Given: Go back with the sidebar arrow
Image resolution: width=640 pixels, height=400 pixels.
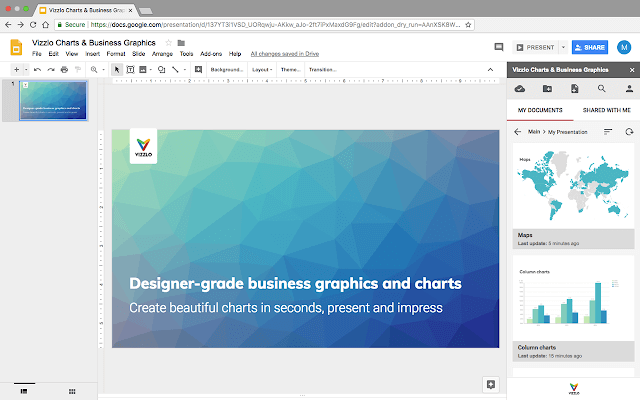Looking at the screenshot, I should pyautogui.click(x=518, y=132).
